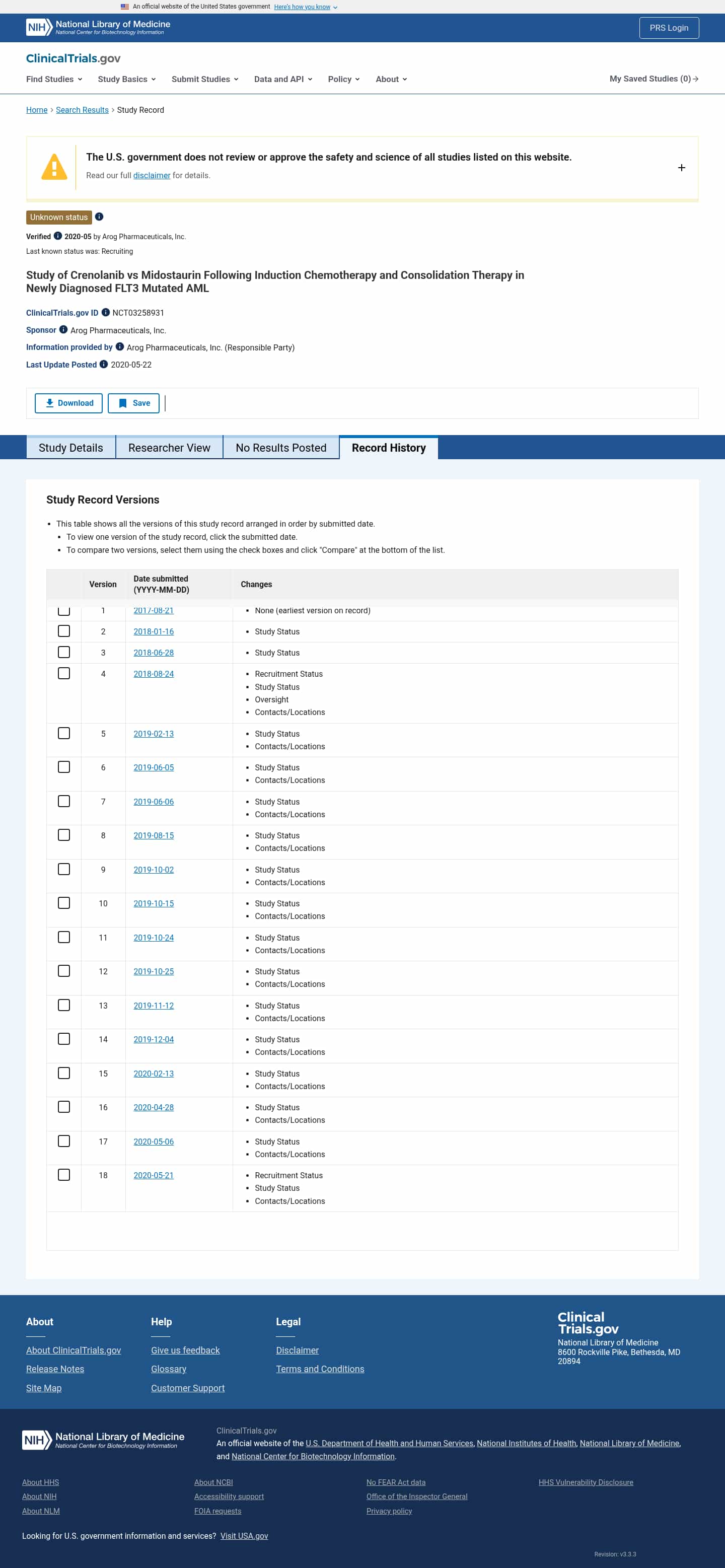Tick the checkbox for version 11
The image size is (725, 1568).
click(64, 938)
